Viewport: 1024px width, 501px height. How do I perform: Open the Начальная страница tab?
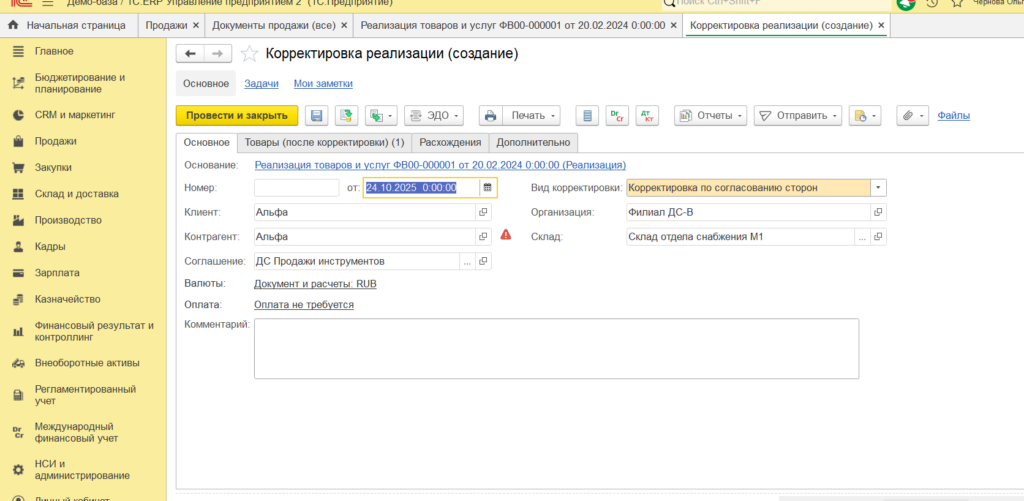pos(69,25)
